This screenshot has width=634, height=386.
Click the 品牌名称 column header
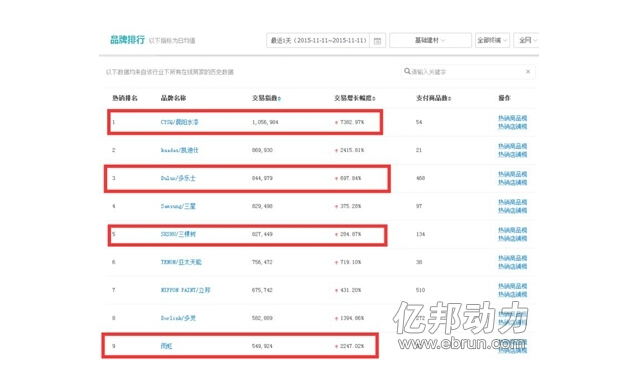coord(173,98)
